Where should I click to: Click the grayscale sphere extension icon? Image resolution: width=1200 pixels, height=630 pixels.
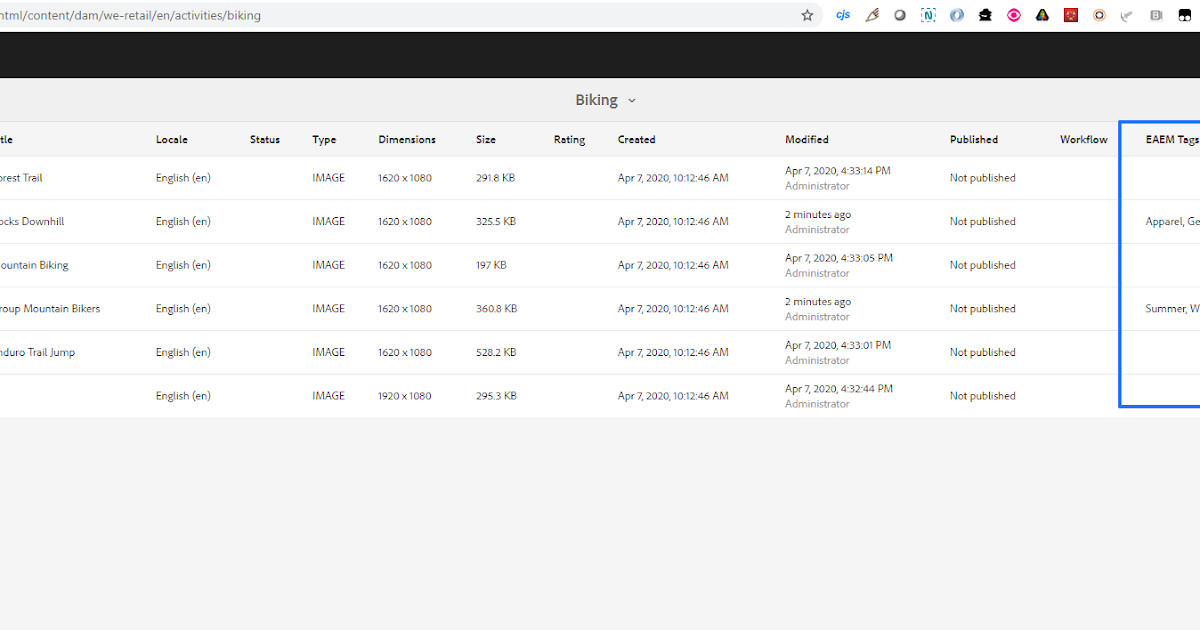(899, 15)
